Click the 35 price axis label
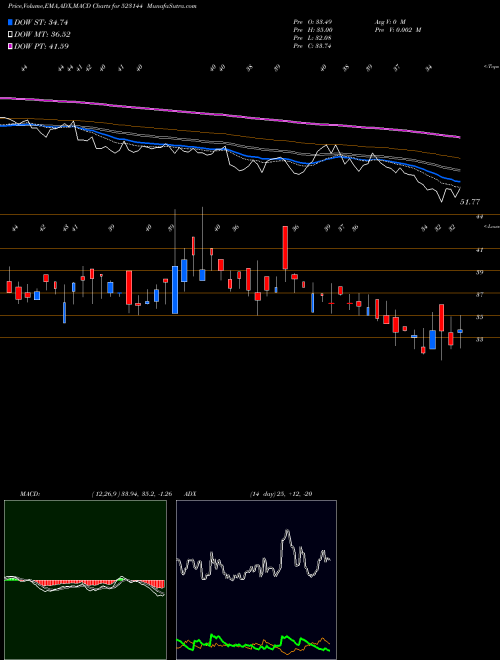 tap(479, 317)
